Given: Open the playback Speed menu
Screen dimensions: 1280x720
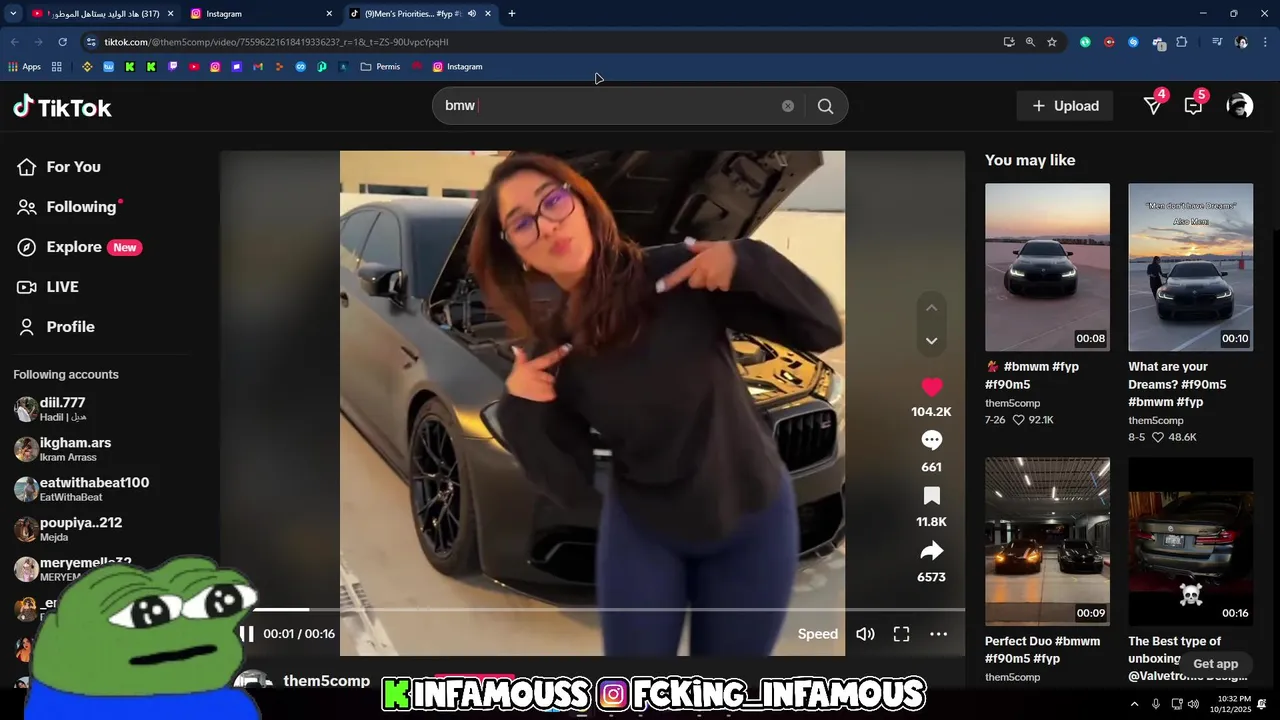Looking at the screenshot, I should 818,634.
